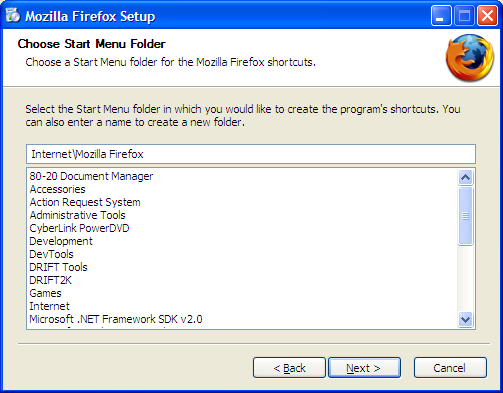Click the Firefox logo in the header
This screenshot has width=503, height=393.
(x=470, y=58)
